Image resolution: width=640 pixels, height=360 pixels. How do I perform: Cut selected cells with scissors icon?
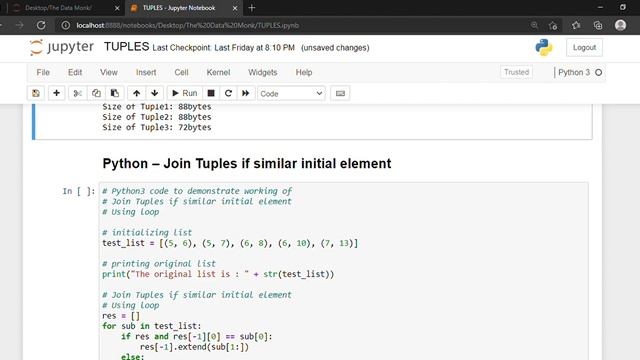[x=77, y=93]
